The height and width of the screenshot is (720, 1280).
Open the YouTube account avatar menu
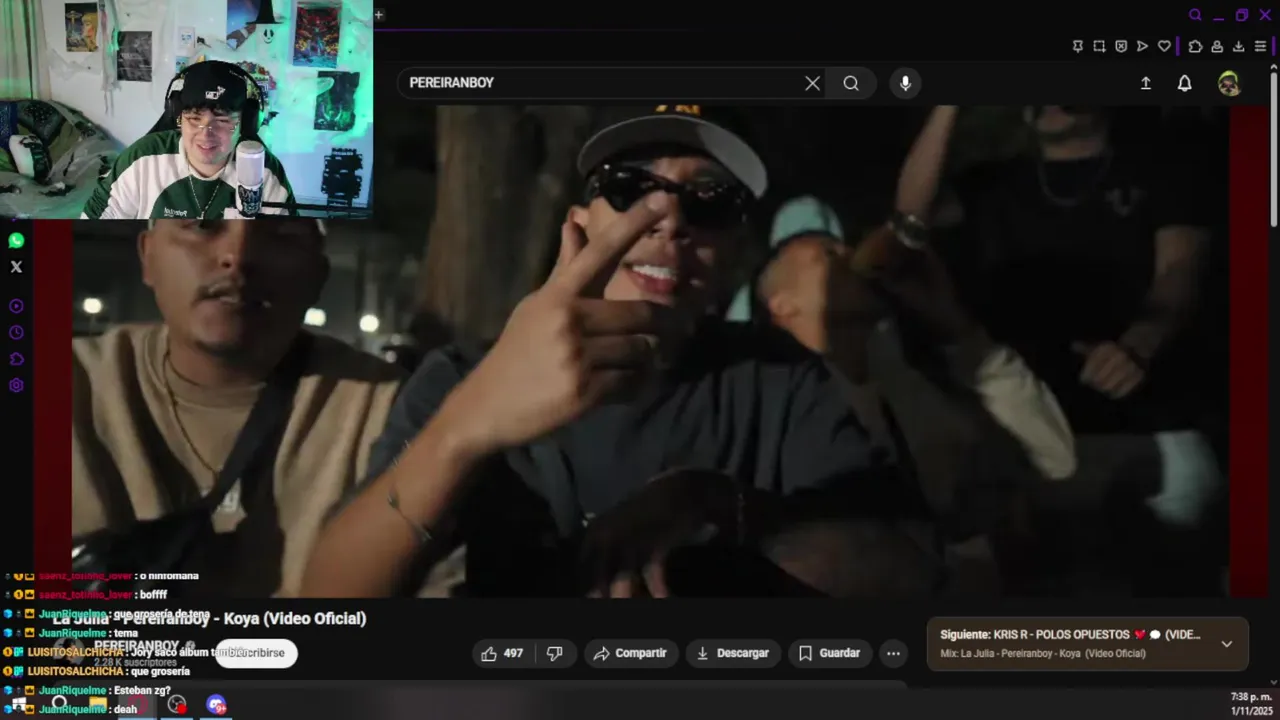pyautogui.click(x=1229, y=83)
